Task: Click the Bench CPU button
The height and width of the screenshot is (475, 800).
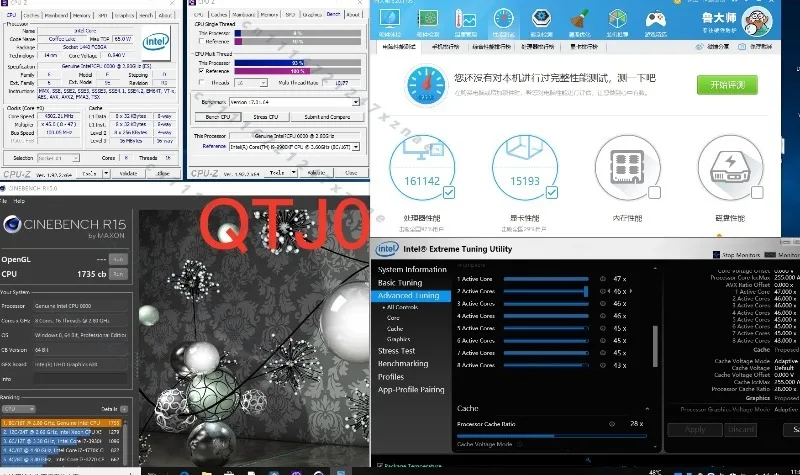Action: point(218,117)
